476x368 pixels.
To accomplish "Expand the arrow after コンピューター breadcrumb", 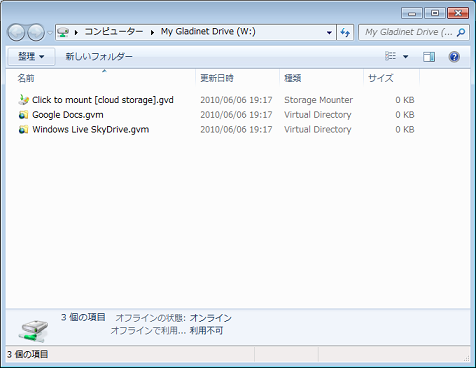I will tap(152, 32).
